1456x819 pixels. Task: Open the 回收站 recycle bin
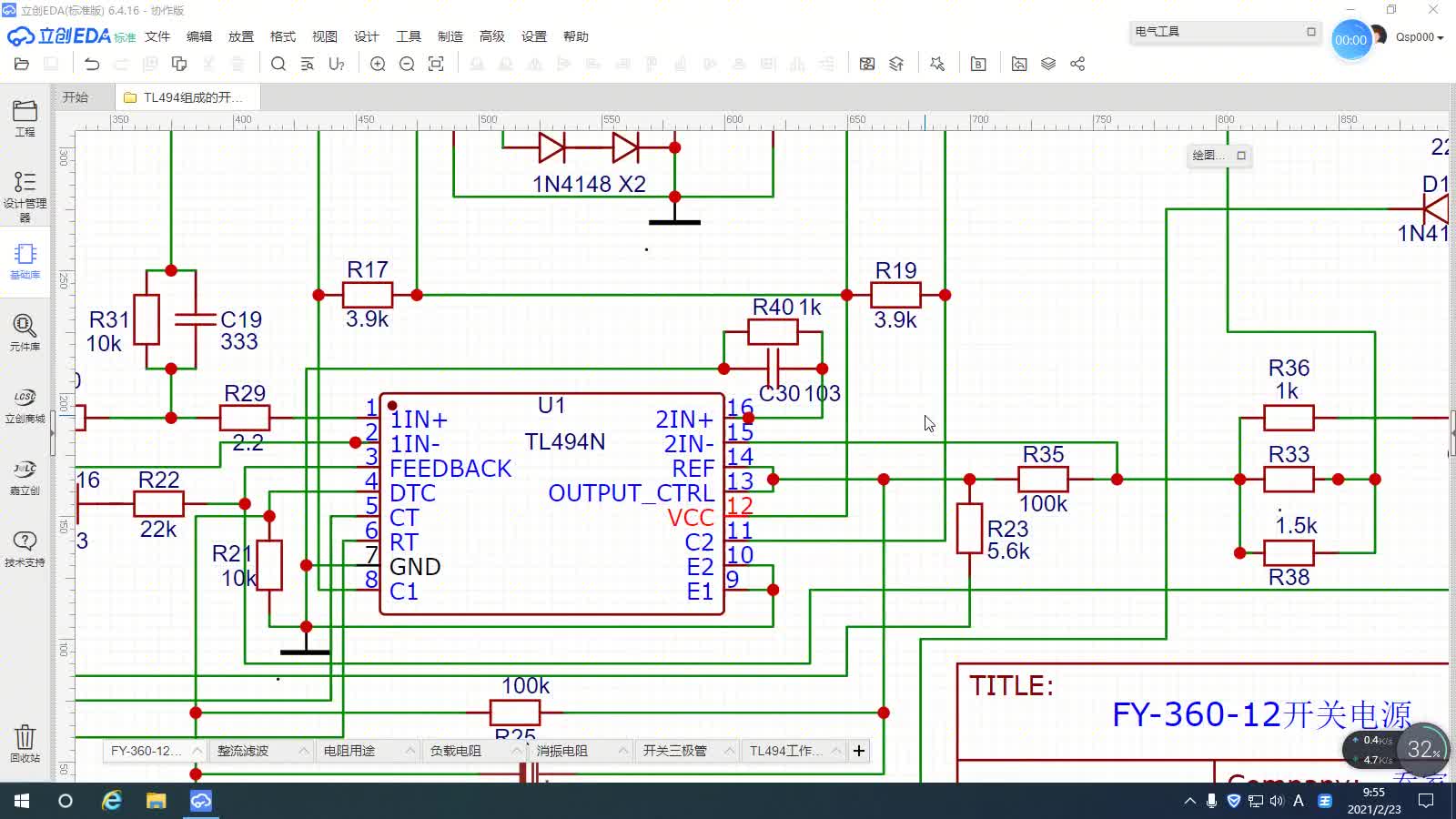pos(25,743)
